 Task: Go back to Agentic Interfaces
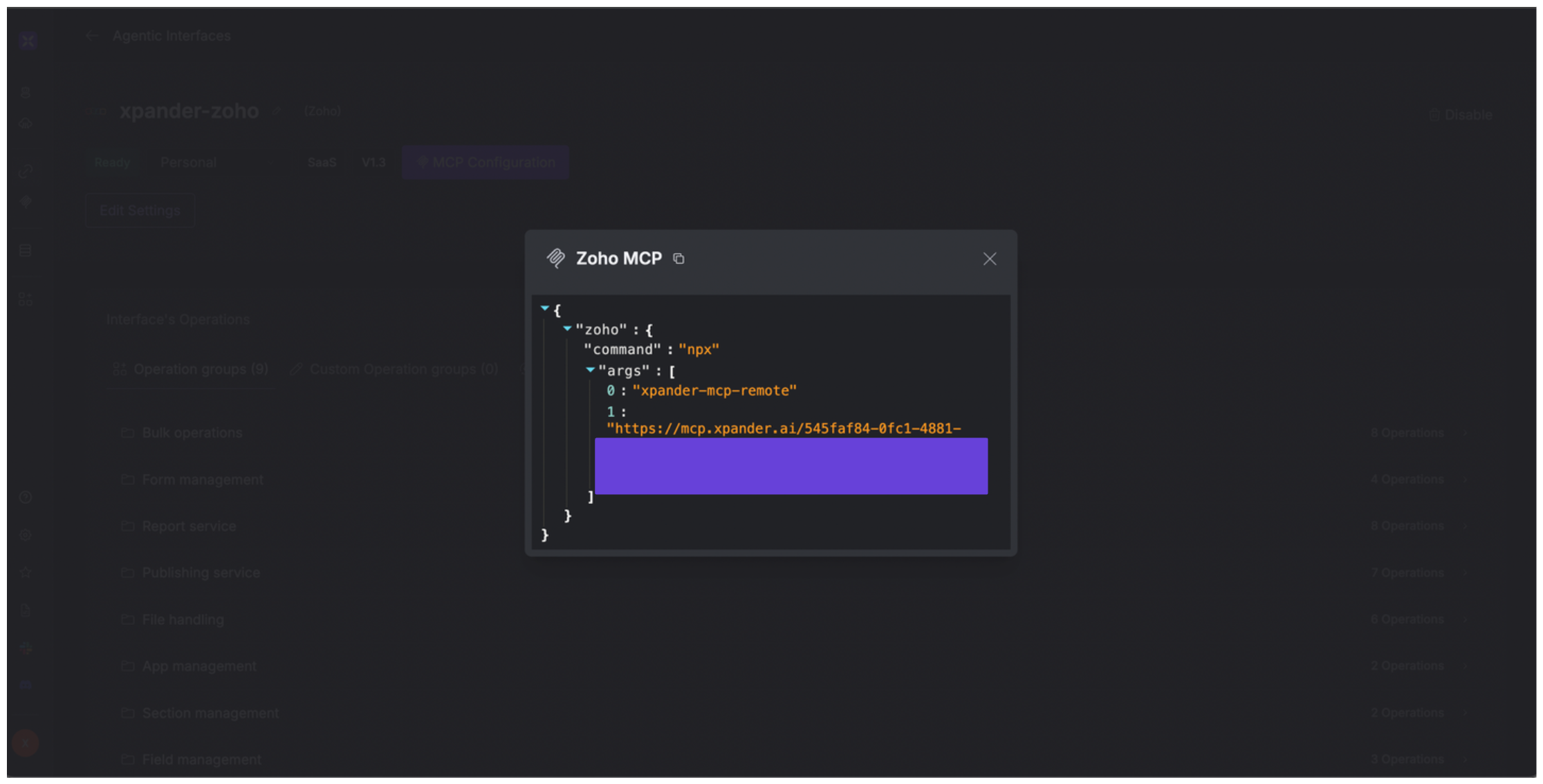tap(91, 36)
